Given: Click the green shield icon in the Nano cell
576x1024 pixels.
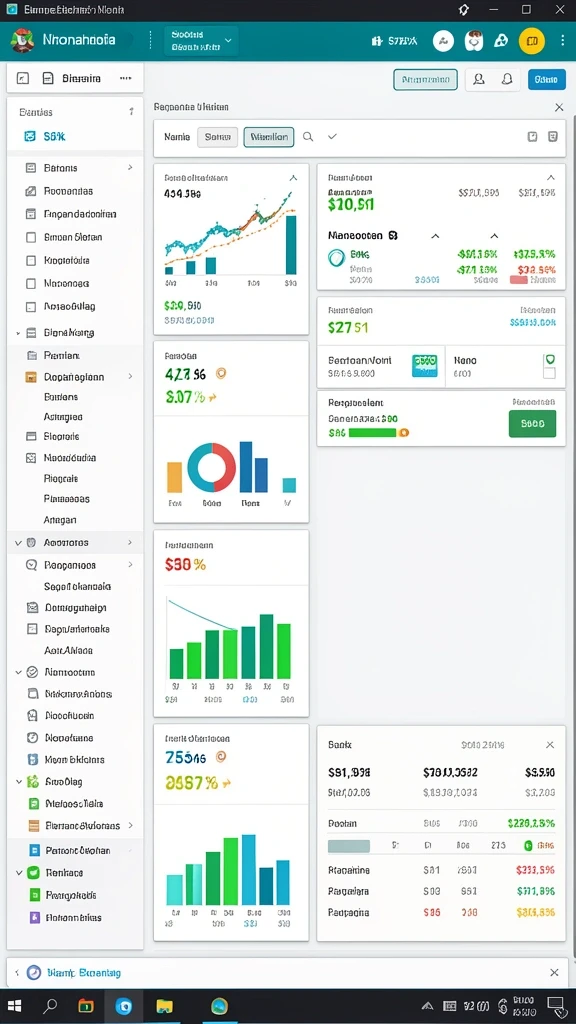Looking at the screenshot, I should [549, 359].
